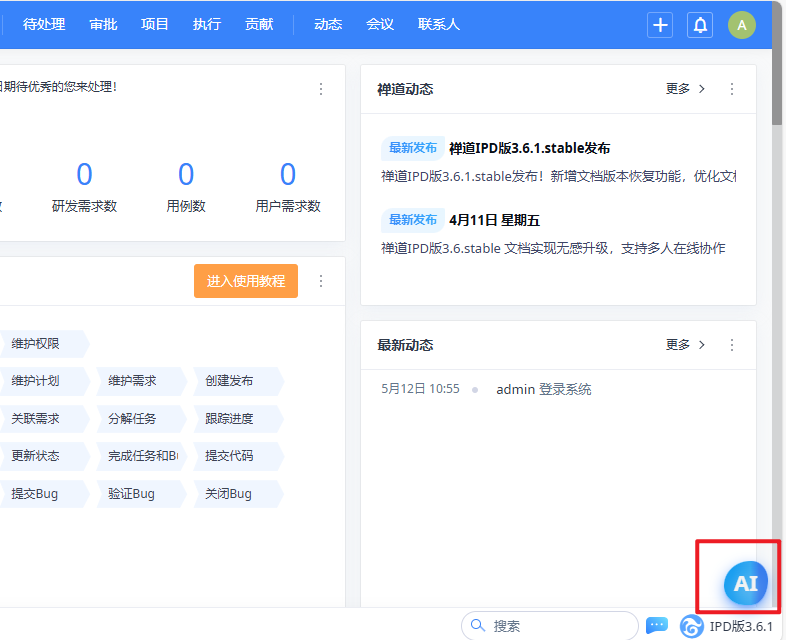This screenshot has width=786, height=640.
Task: Open the three-dot menu of 最新动态 panel
Action: point(732,345)
